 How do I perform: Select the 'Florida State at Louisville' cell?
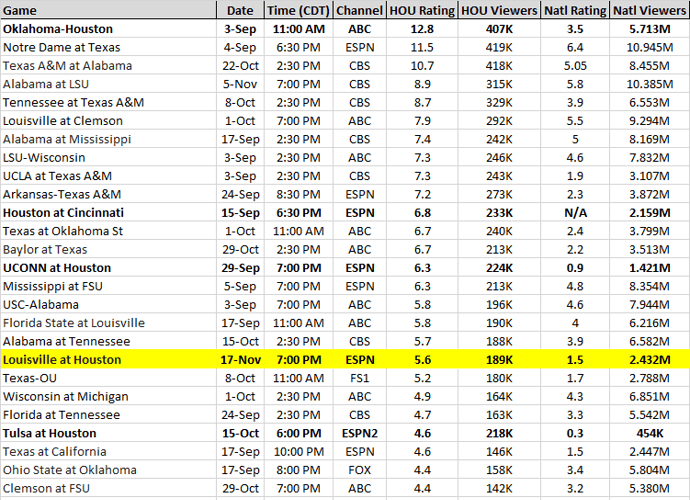108,323
